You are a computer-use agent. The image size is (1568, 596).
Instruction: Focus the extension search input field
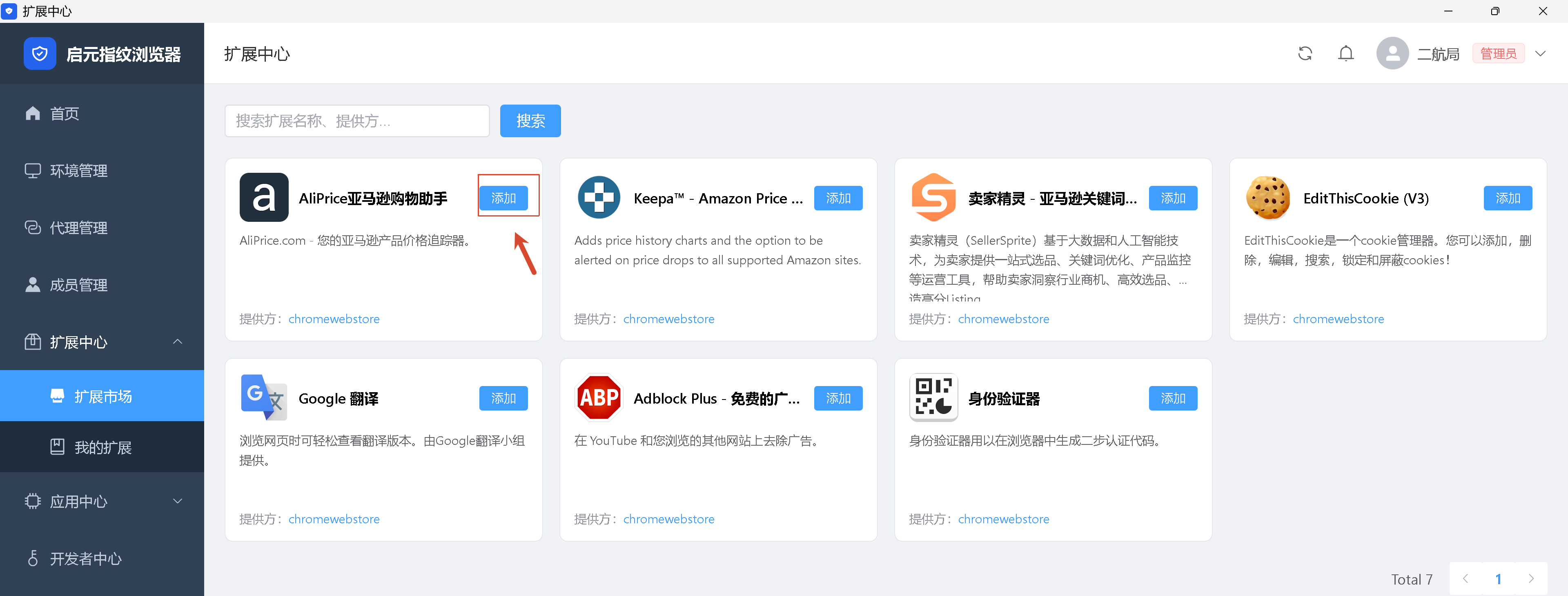pyautogui.click(x=357, y=121)
